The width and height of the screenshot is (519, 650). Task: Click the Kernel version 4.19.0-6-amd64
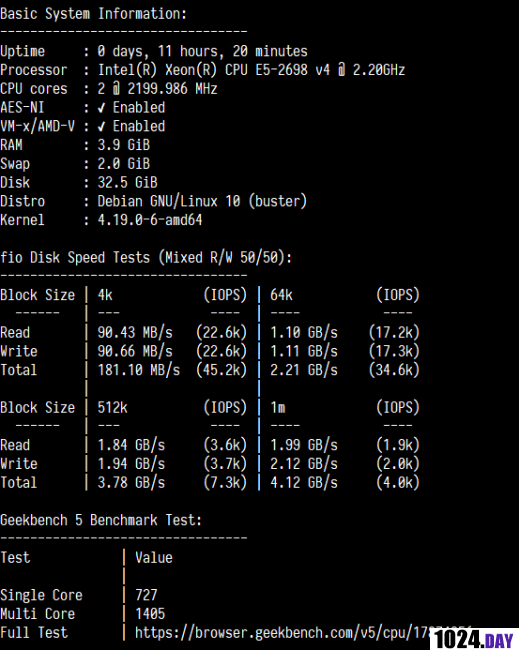[x=150, y=220]
